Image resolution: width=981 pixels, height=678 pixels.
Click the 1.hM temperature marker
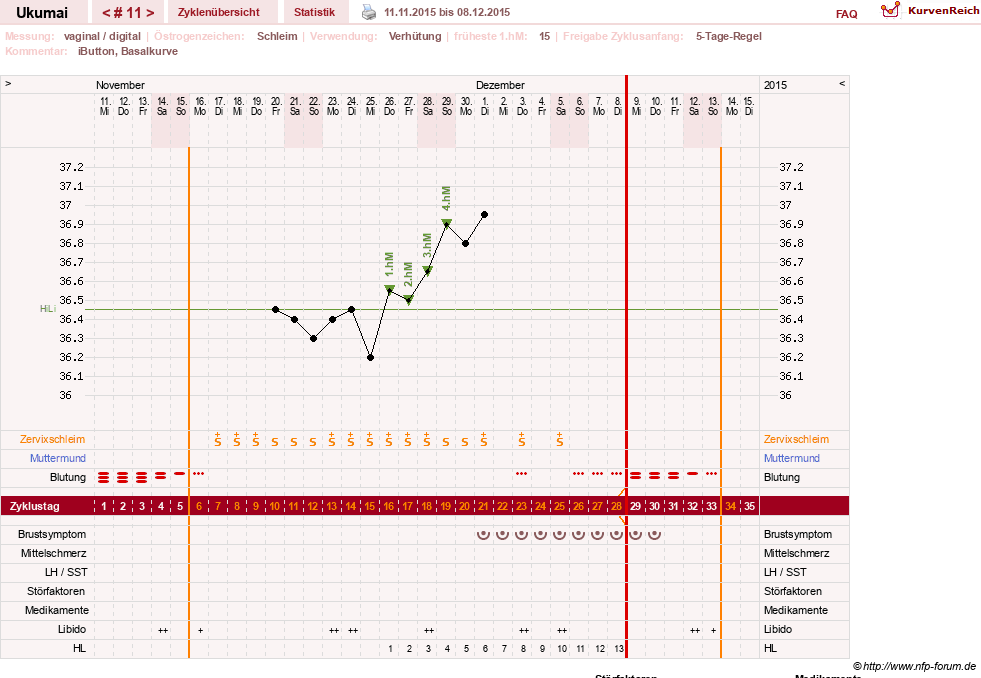click(389, 289)
